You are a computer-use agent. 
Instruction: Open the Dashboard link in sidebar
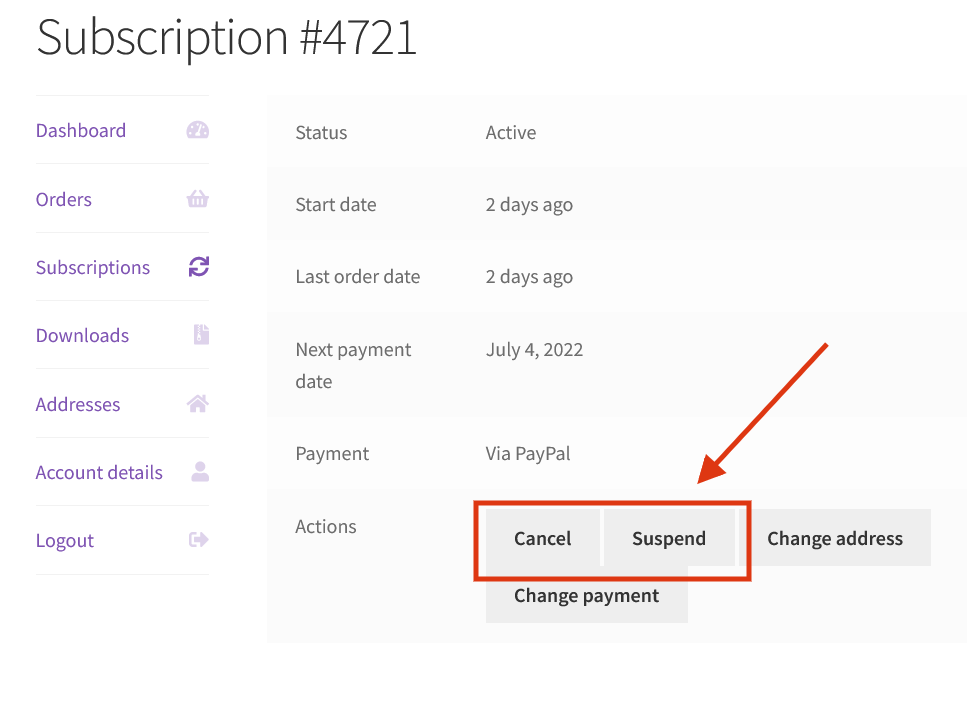click(x=81, y=130)
